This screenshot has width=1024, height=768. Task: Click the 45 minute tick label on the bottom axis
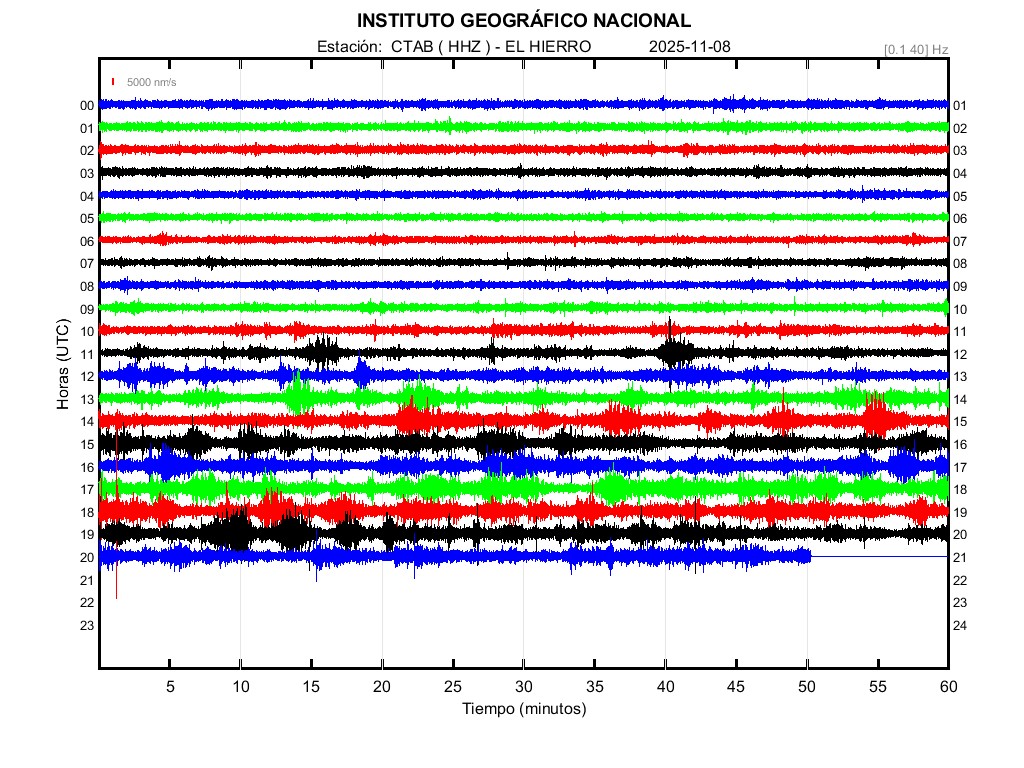tap(736, 687)
